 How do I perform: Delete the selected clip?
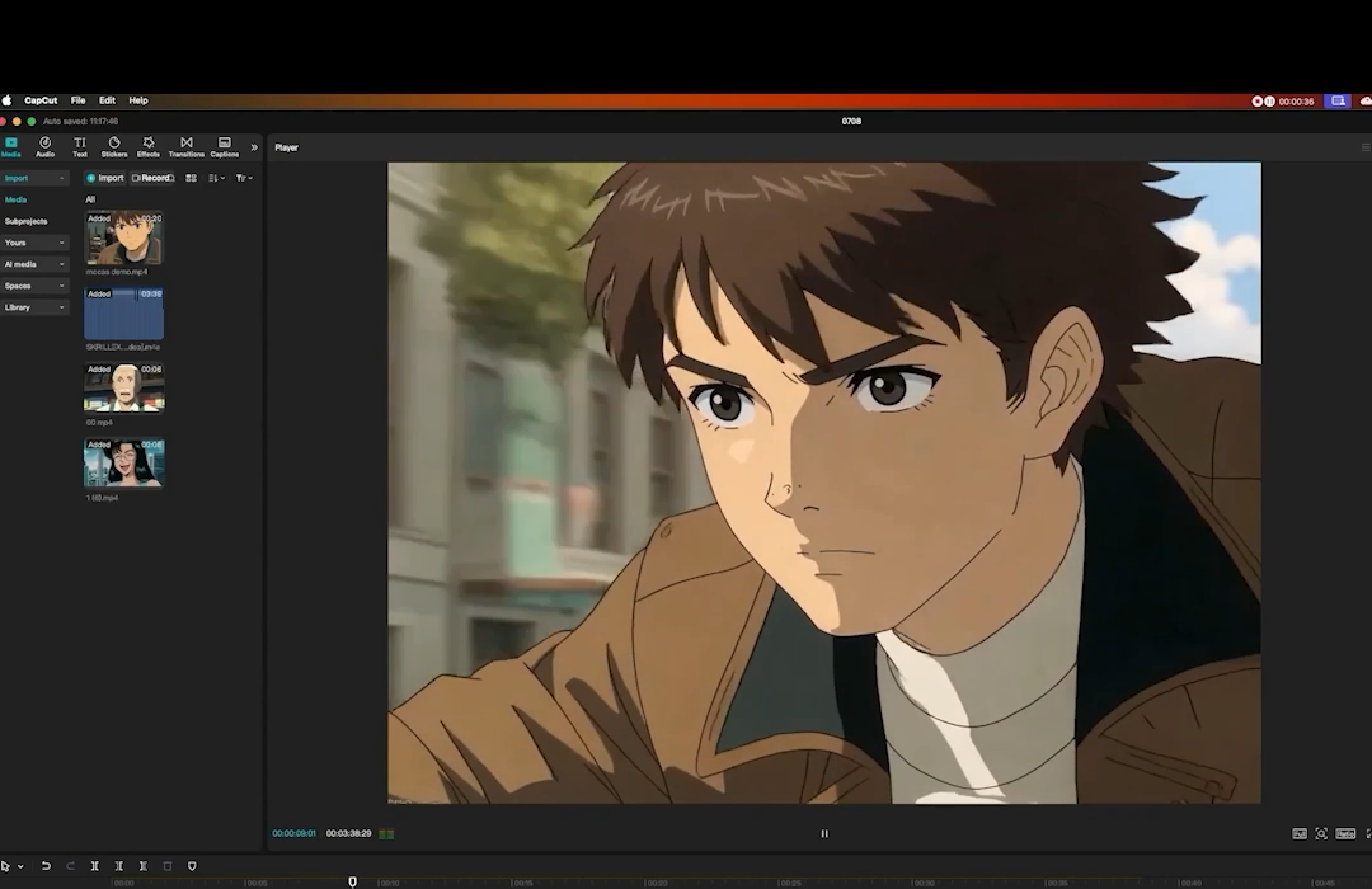168,866
